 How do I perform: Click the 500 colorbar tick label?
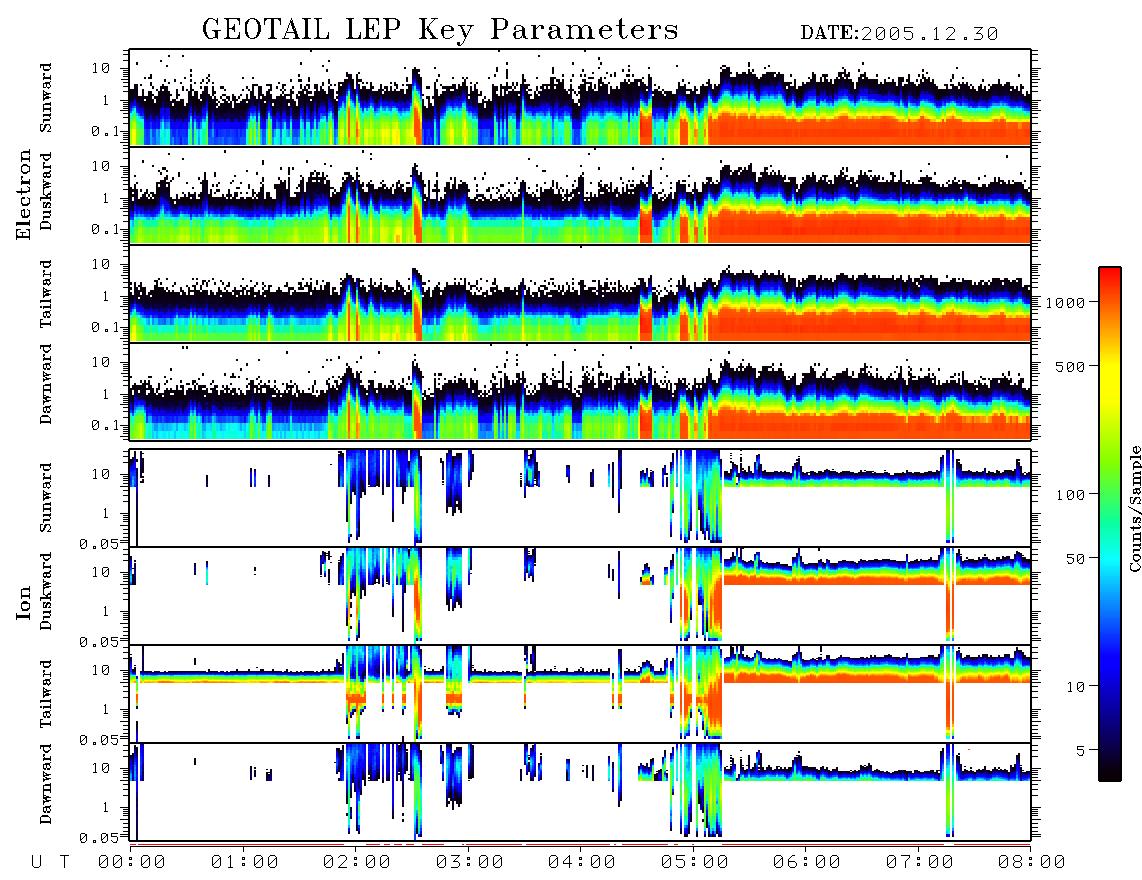point(1071,366)
